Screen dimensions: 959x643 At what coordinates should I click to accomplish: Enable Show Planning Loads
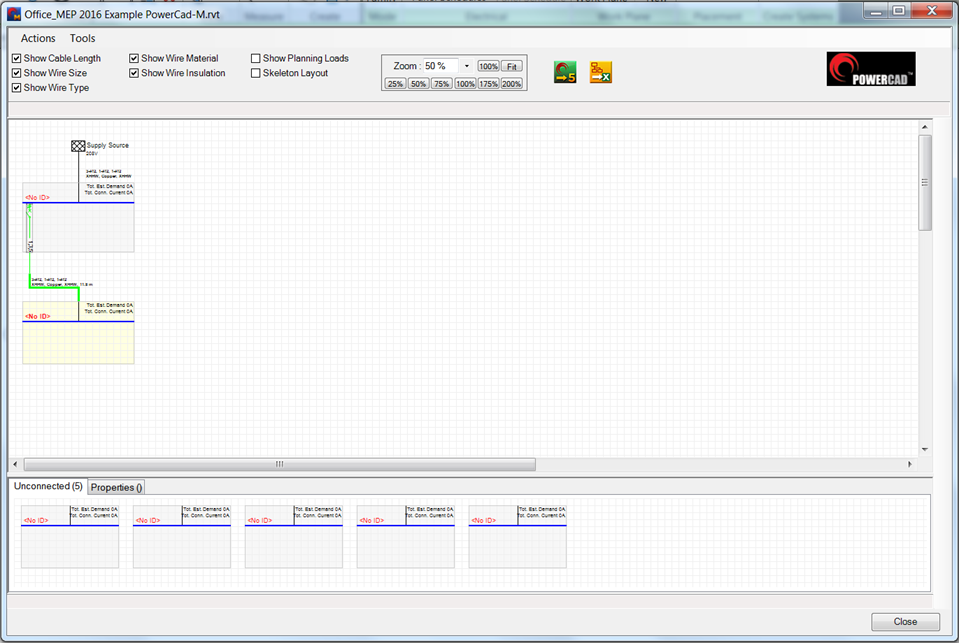click(256, 58)
